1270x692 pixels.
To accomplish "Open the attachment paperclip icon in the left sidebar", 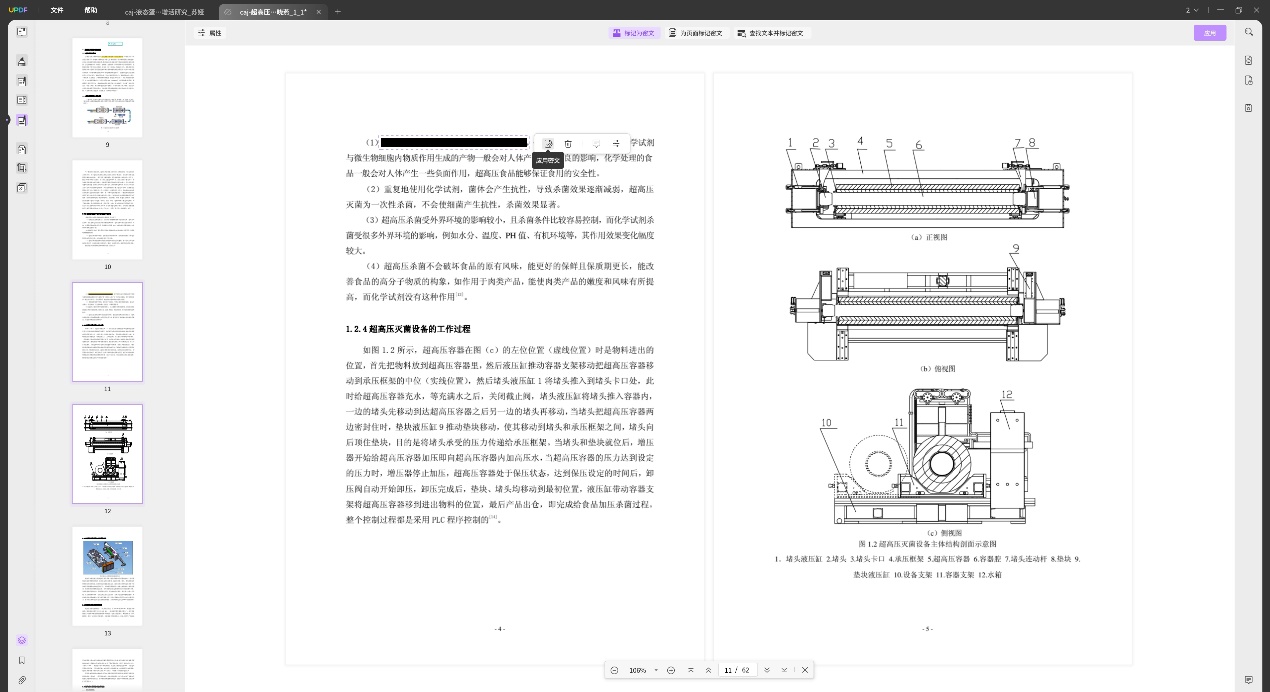I will 22,680.
